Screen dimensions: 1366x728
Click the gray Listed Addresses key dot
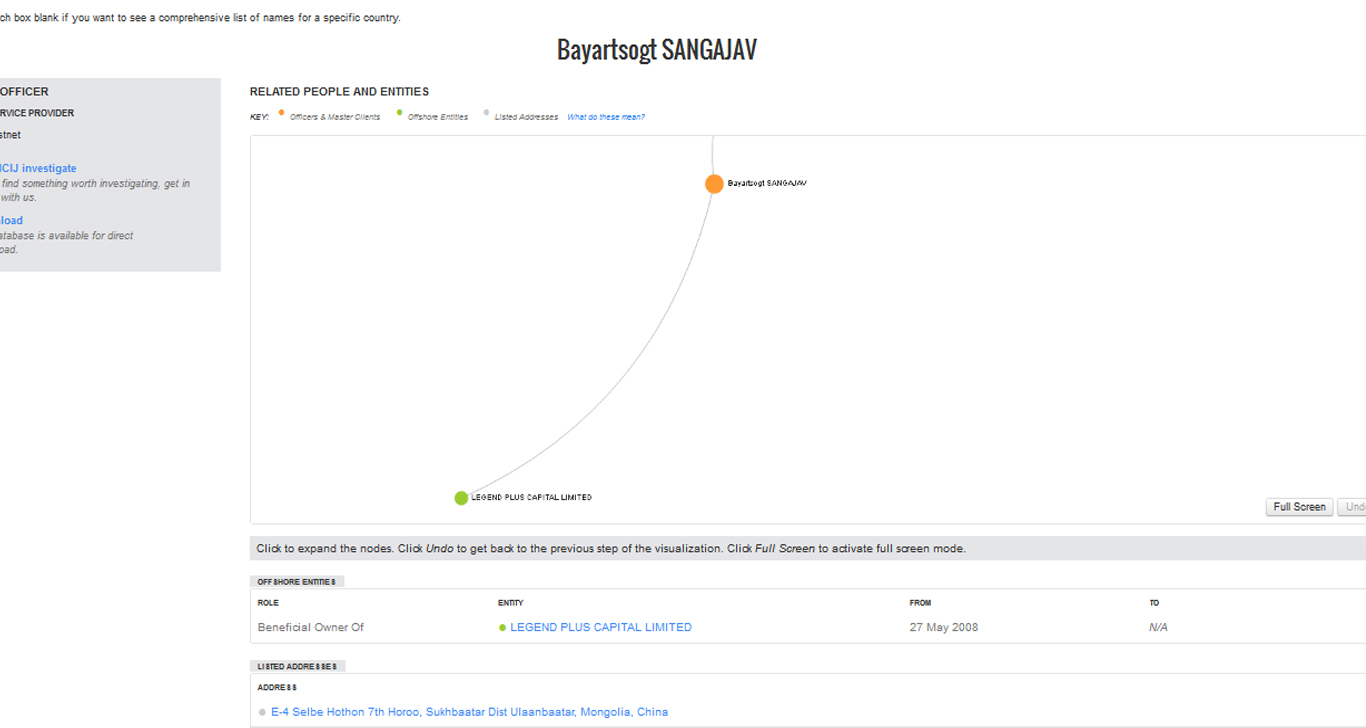[487, 113]
